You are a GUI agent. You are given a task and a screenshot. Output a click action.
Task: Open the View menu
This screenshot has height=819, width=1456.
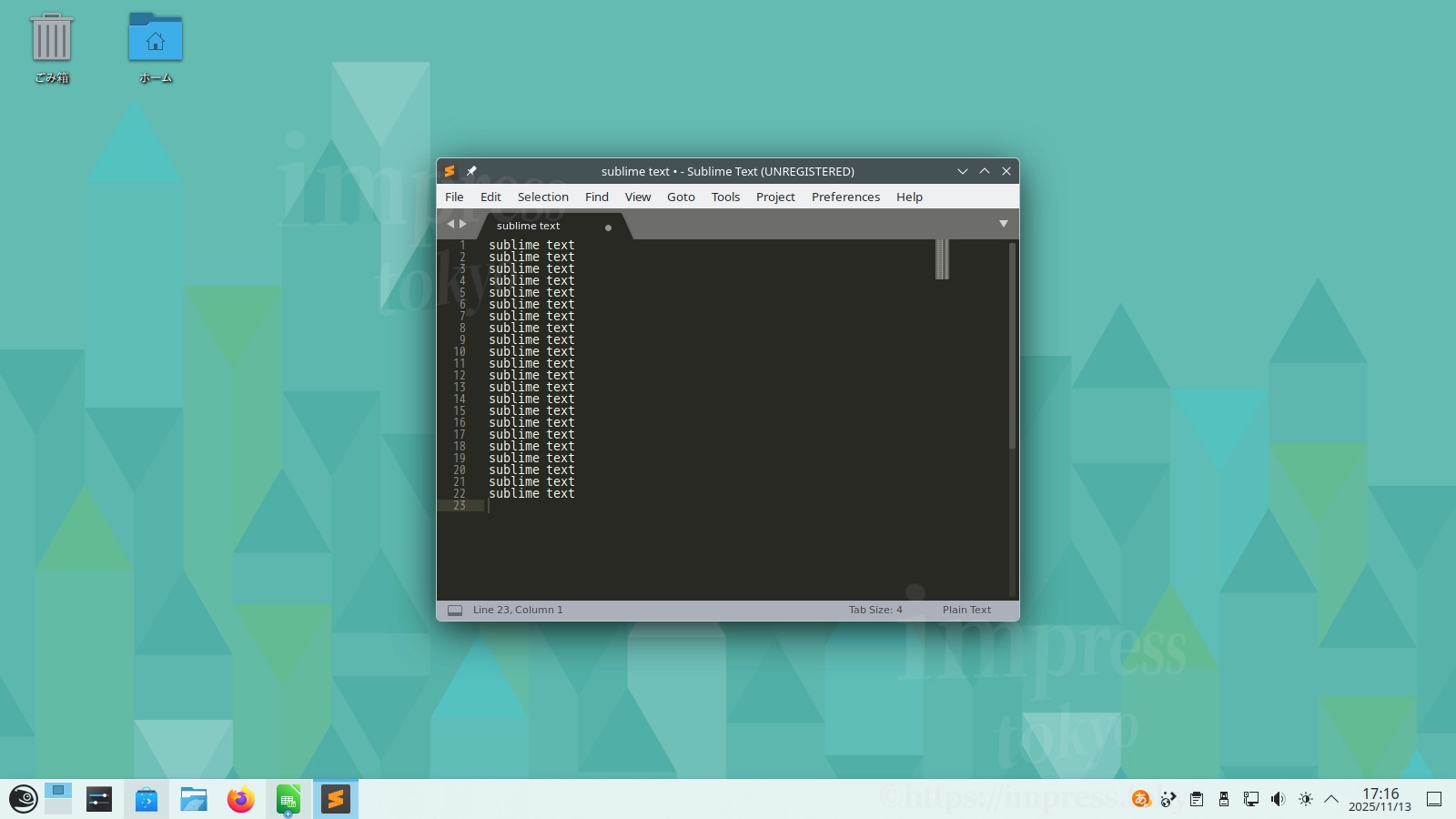pos(638,197)
